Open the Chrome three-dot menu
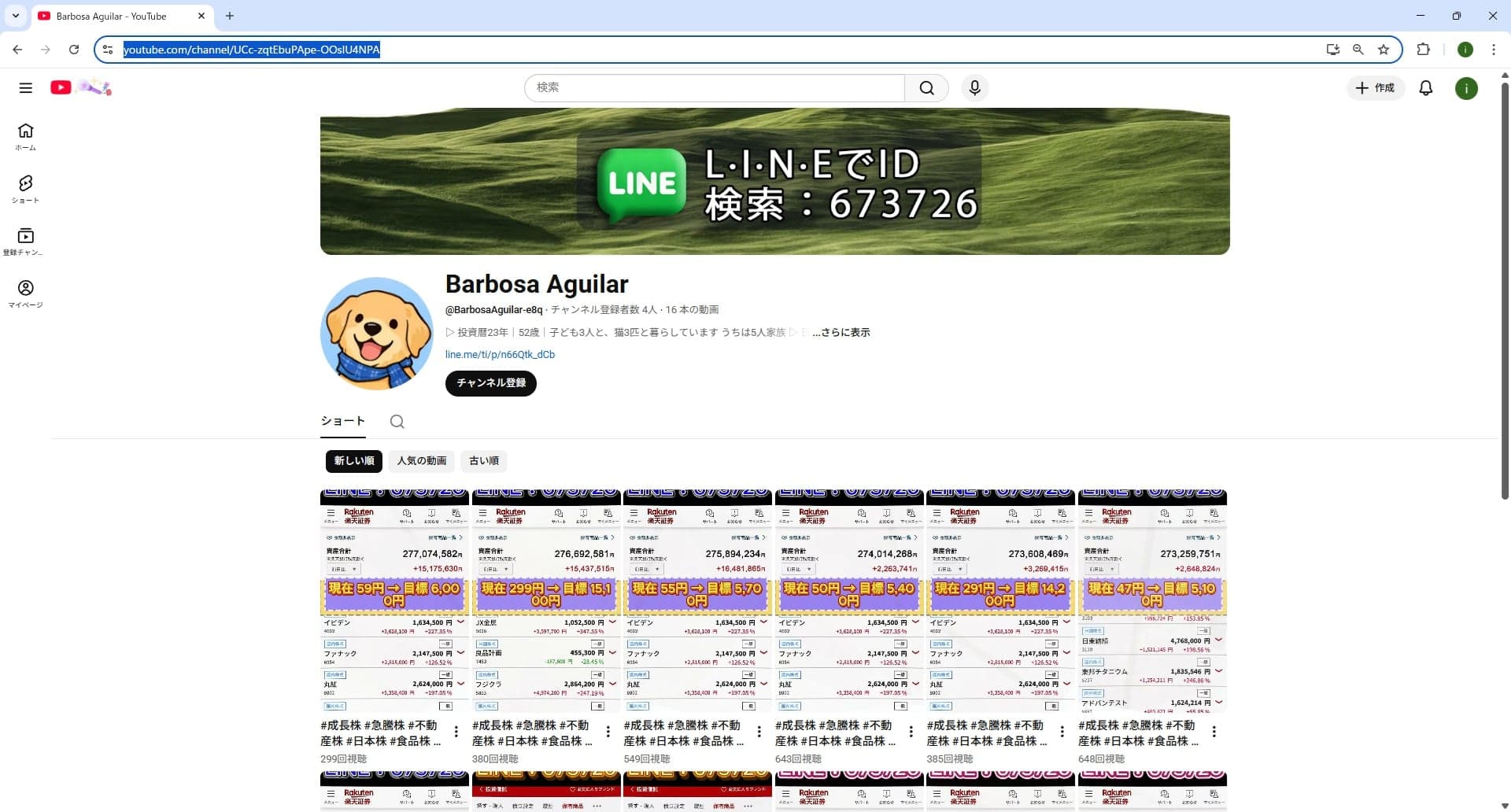The width and height of the screenshot is (1511, 812). tap(1494, 50)
